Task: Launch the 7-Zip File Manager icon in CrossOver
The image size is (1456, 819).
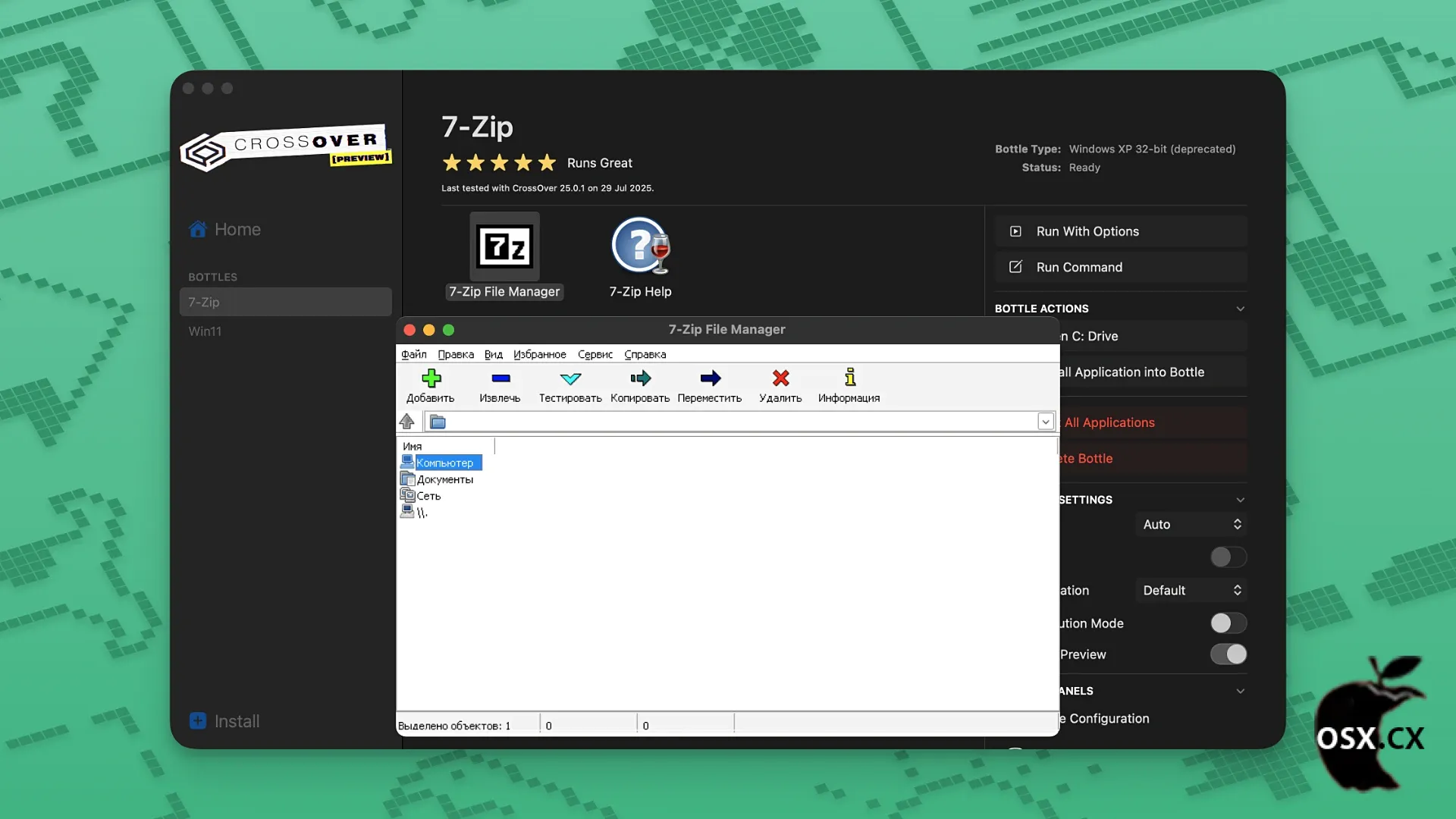Action: click(504, 246)
